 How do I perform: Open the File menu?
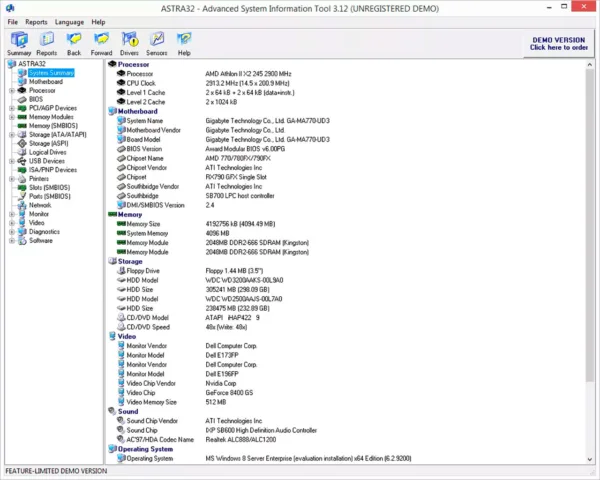(13, 22)
